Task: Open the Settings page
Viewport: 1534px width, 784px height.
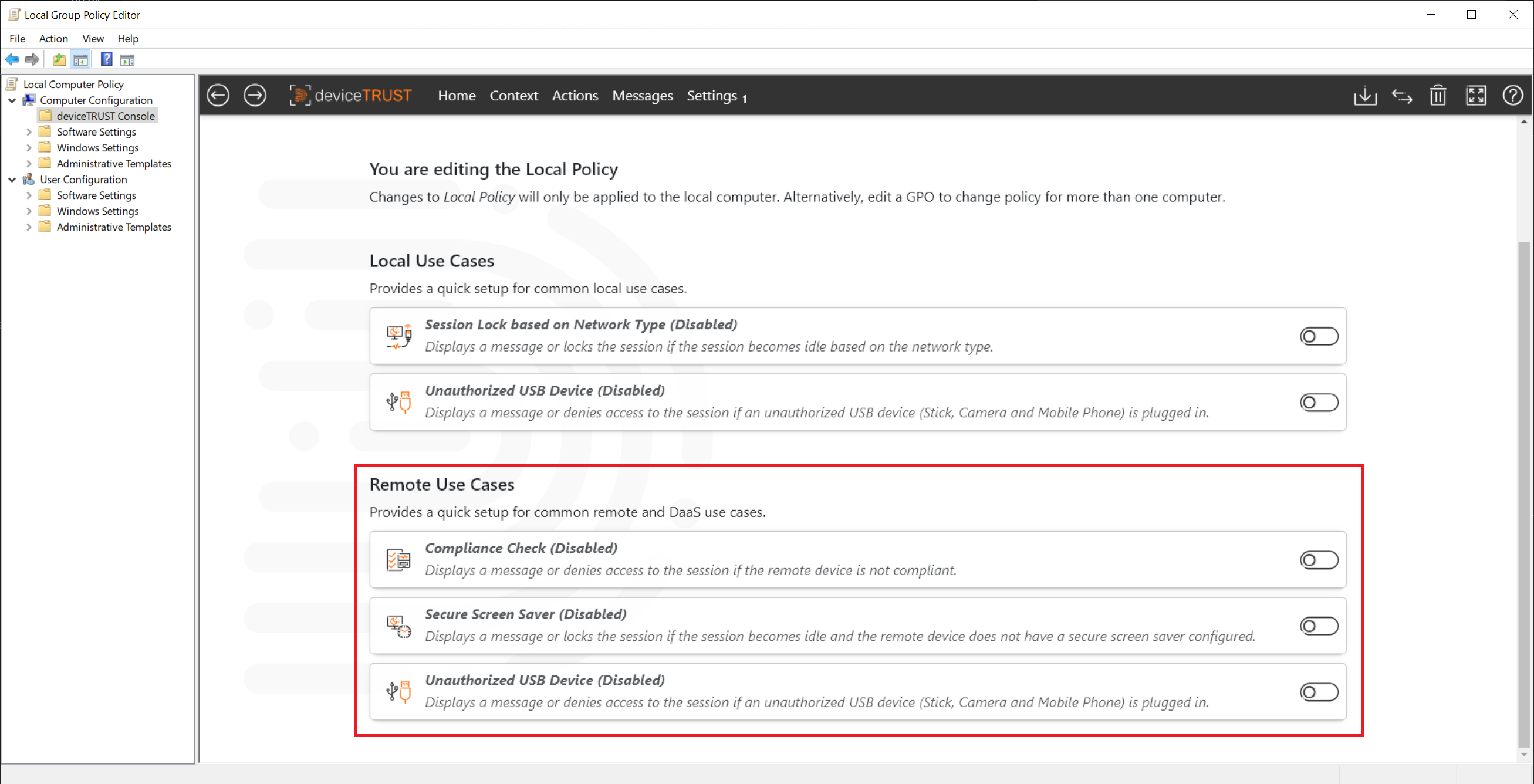Action: tap(712, 95)
